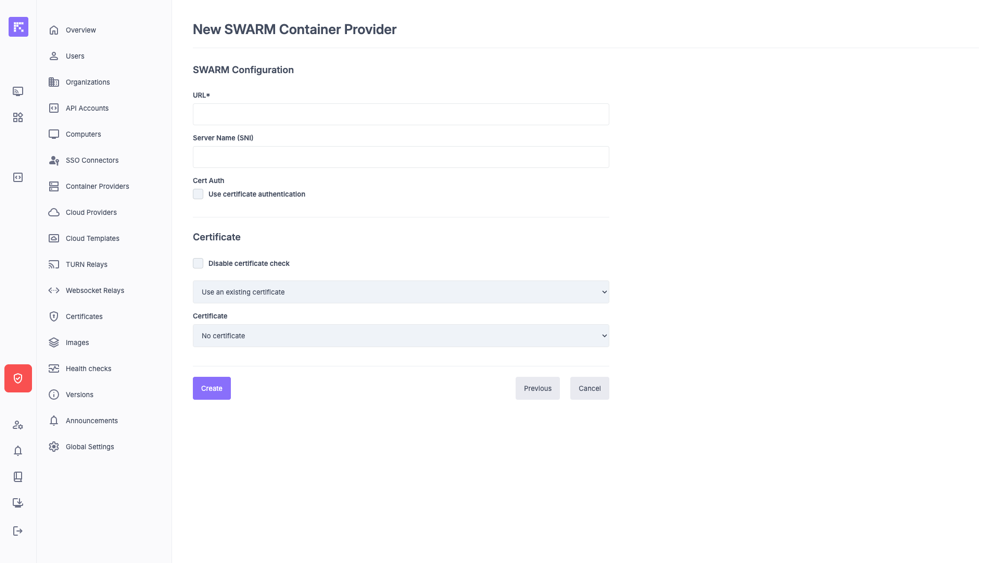The width and height of the screenshot is (1000, 563).
Task: Enable Use certificate authentication checkbox
Action: 198,194
